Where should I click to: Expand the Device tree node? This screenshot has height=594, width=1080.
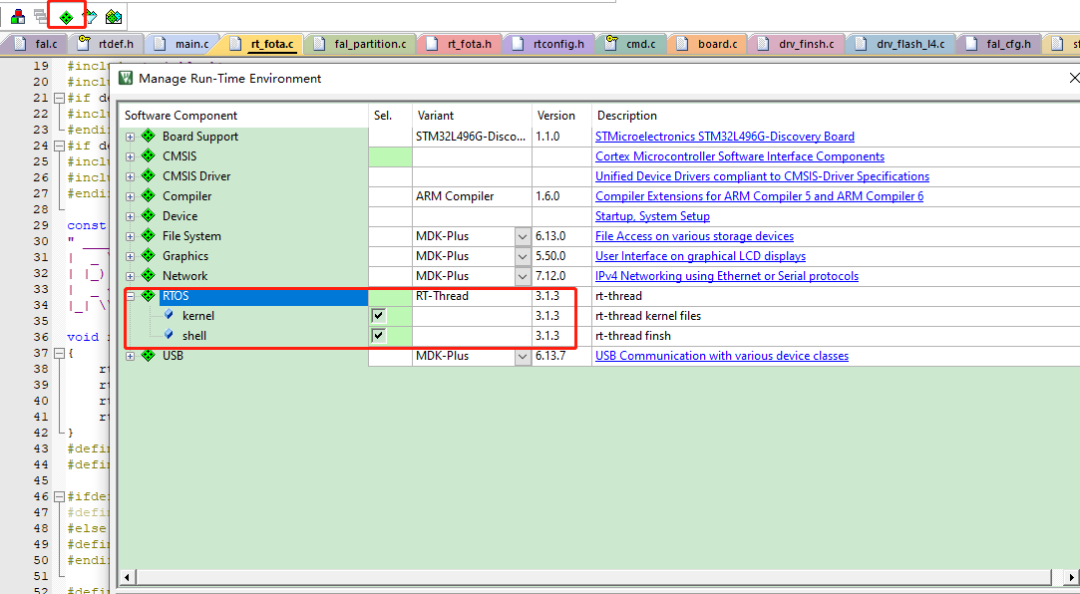[x=130, y=216]
